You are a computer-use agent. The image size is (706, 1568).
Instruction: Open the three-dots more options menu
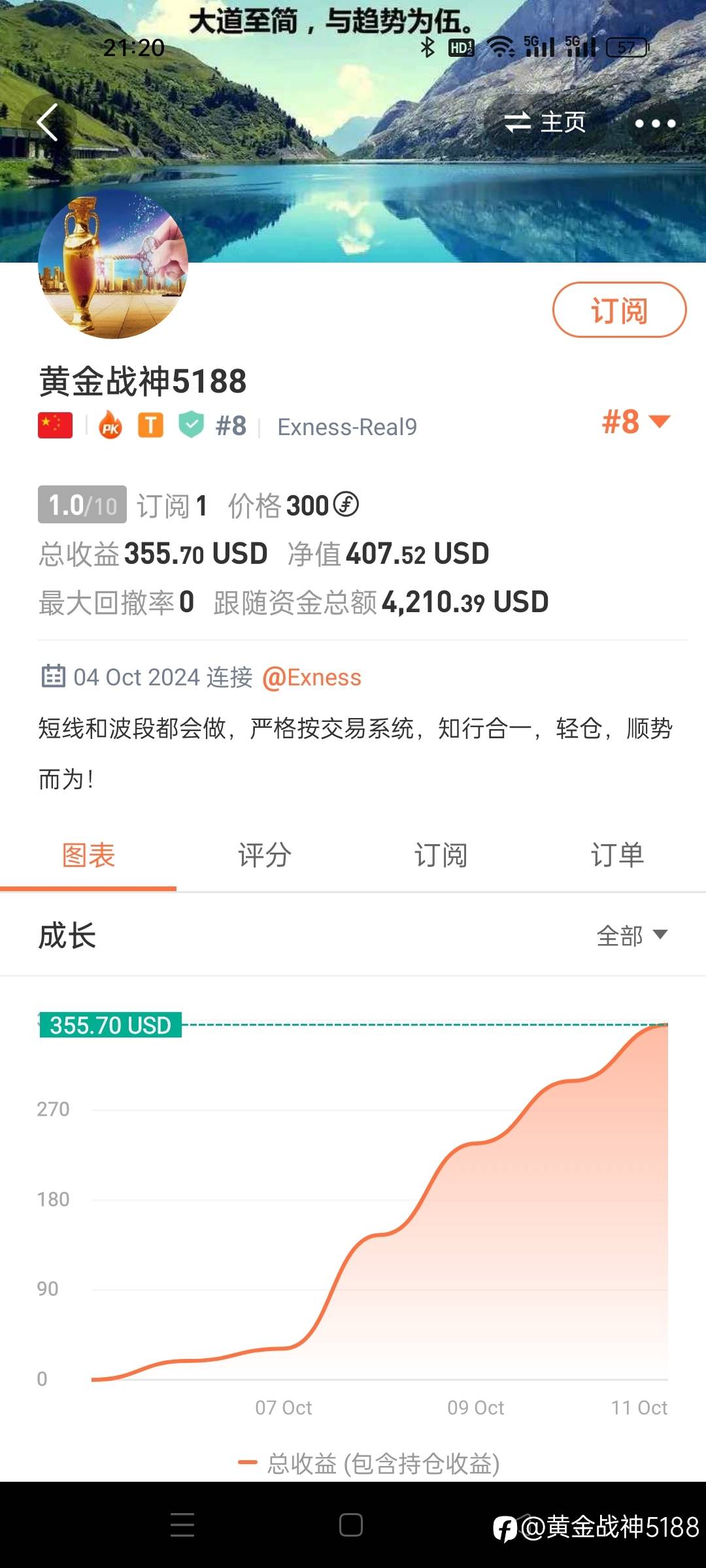coord(655,123)
